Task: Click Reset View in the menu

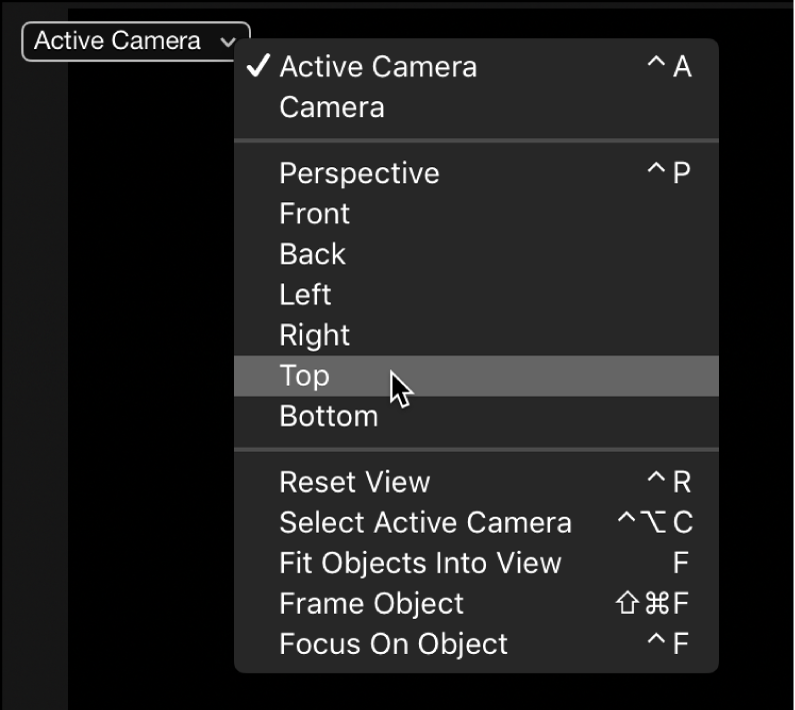Action: coord(354,482)
